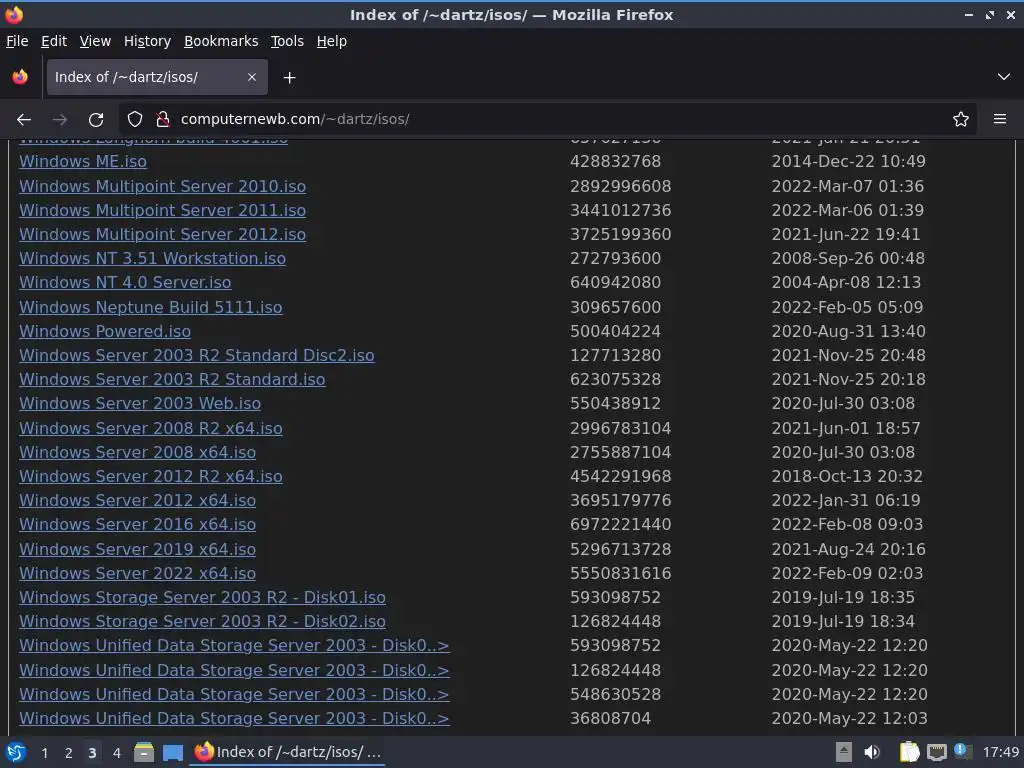Image resolution: width=1024 pixels, height=768 pixels.
Task: Open the Help menu
Action: (x=332, y=41)
